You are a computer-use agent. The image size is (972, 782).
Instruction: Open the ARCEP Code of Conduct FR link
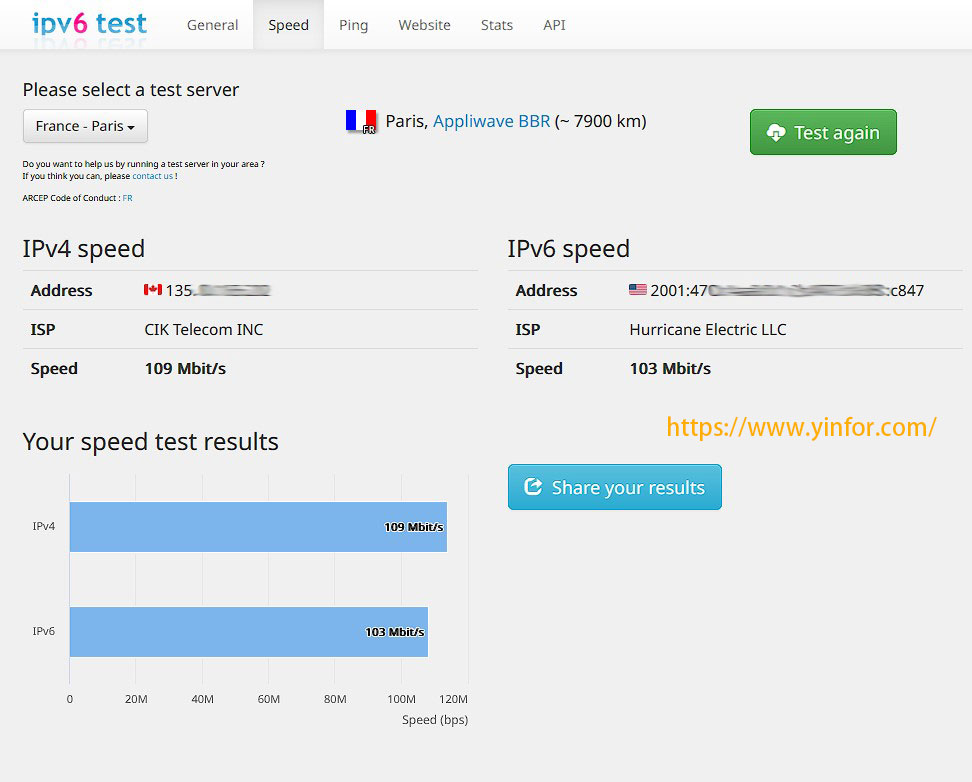pos(127,198)
